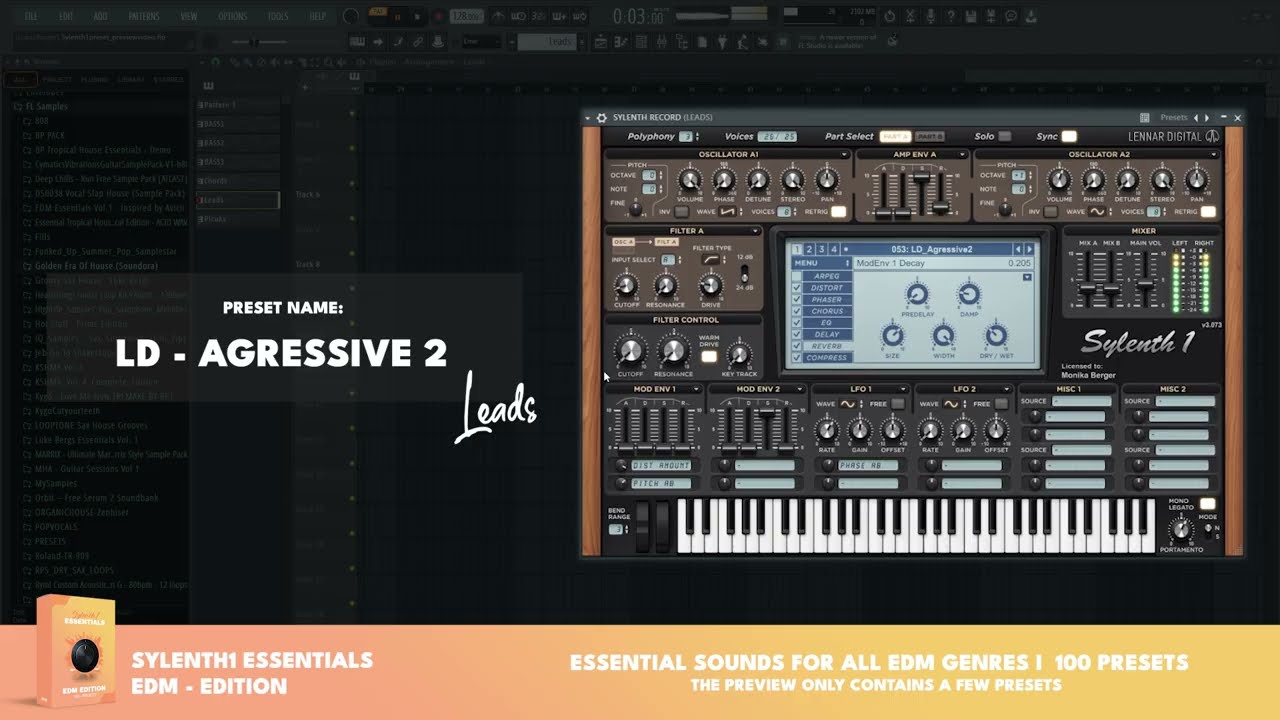The image size is (1280, 720).
Task: Open the MENU dropdown in display
Action: click(x=821, y=263)
